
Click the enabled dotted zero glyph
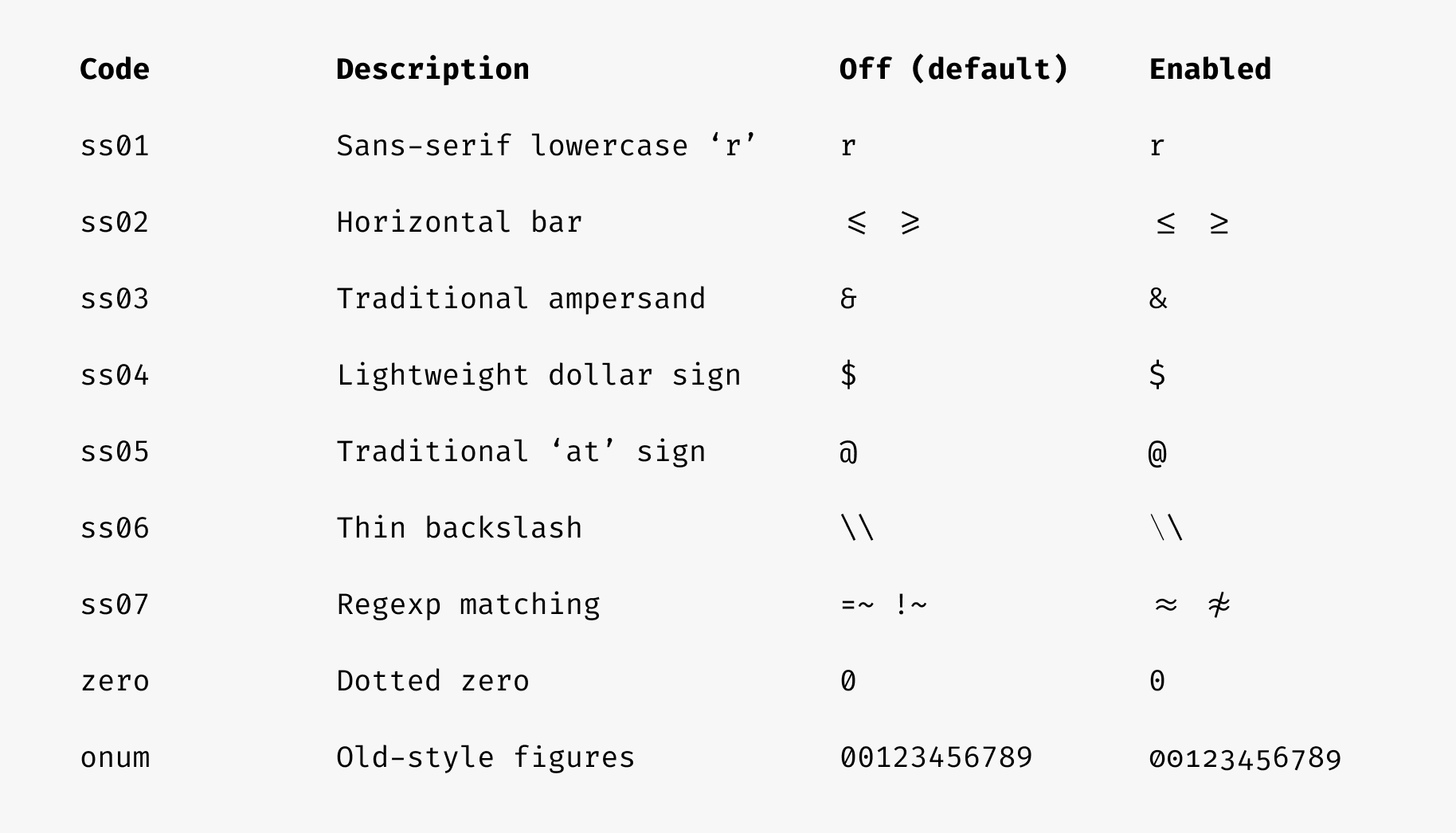pos(1157,681)
